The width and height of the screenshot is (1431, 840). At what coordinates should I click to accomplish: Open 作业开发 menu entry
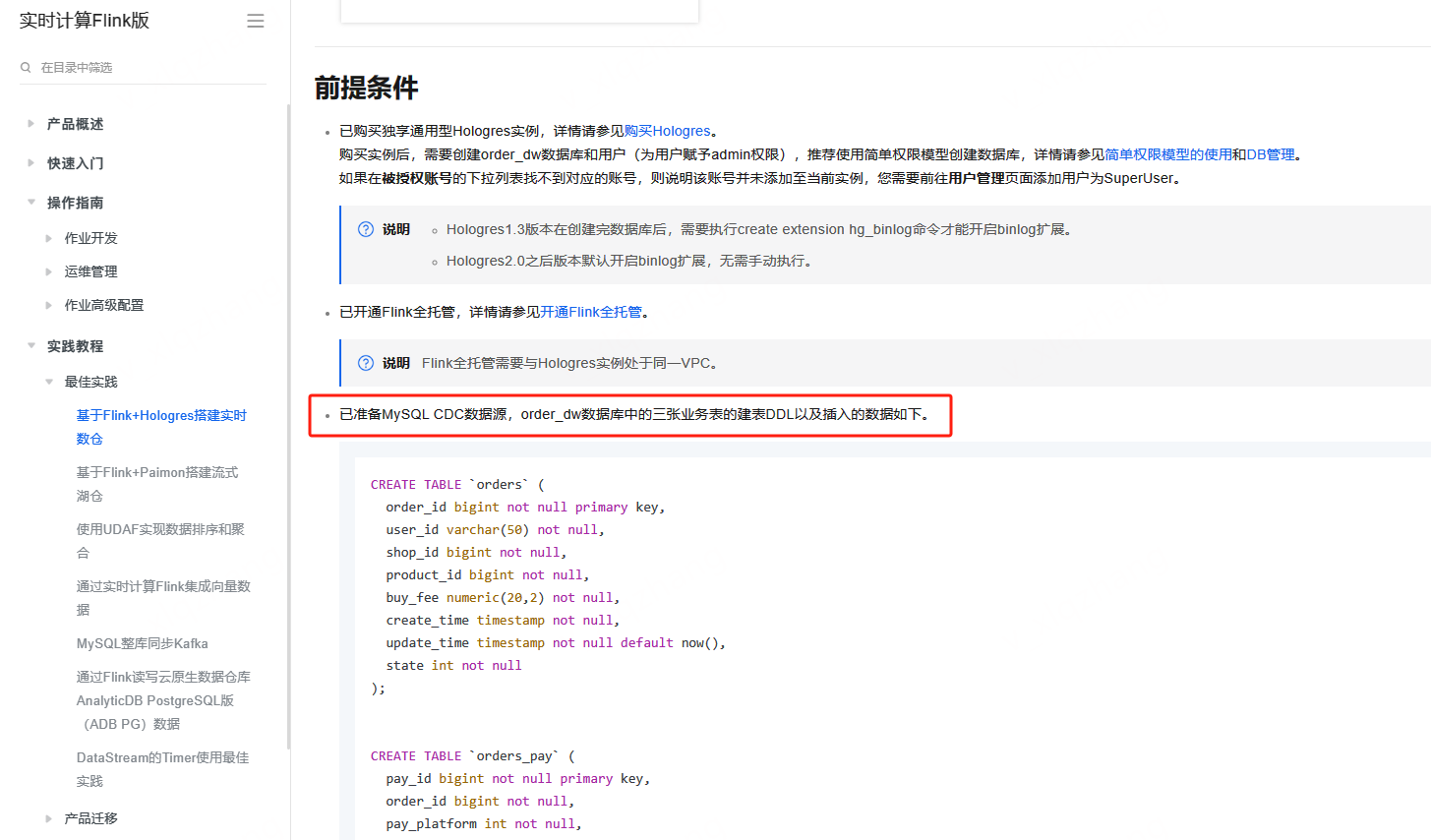click(x=91, y=238)
